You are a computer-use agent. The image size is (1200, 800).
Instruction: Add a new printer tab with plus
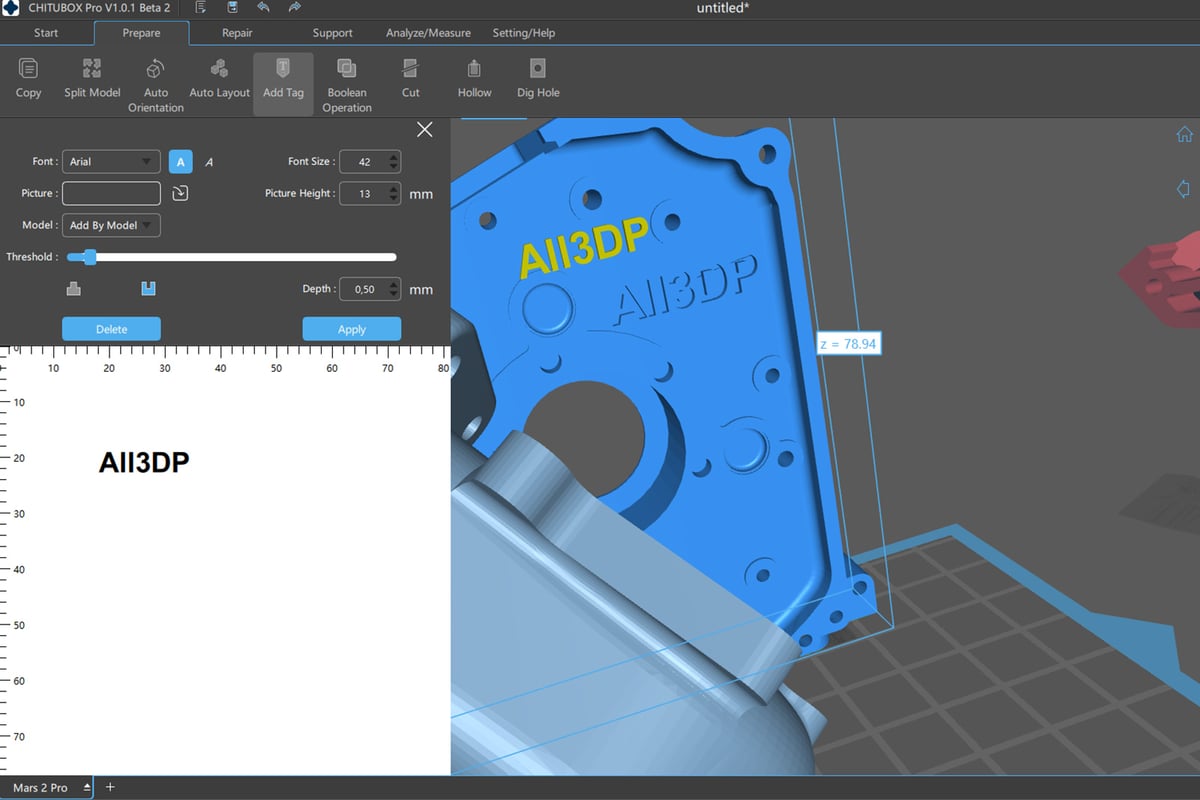(110, 787)
